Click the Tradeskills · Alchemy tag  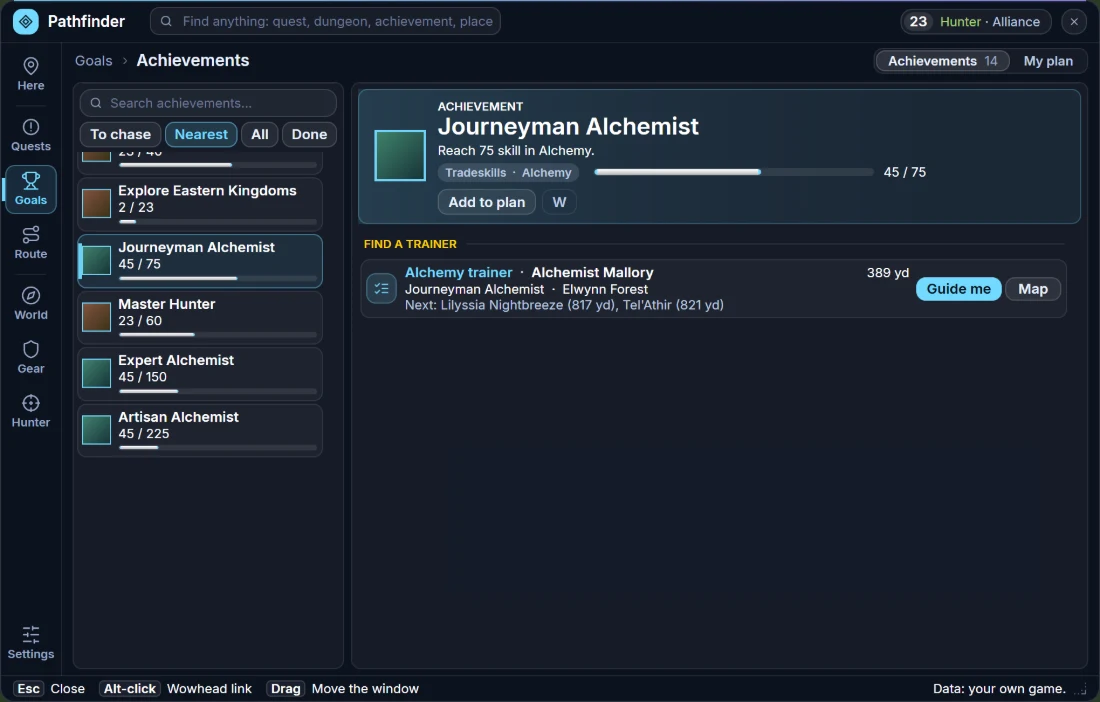[508, 173]
